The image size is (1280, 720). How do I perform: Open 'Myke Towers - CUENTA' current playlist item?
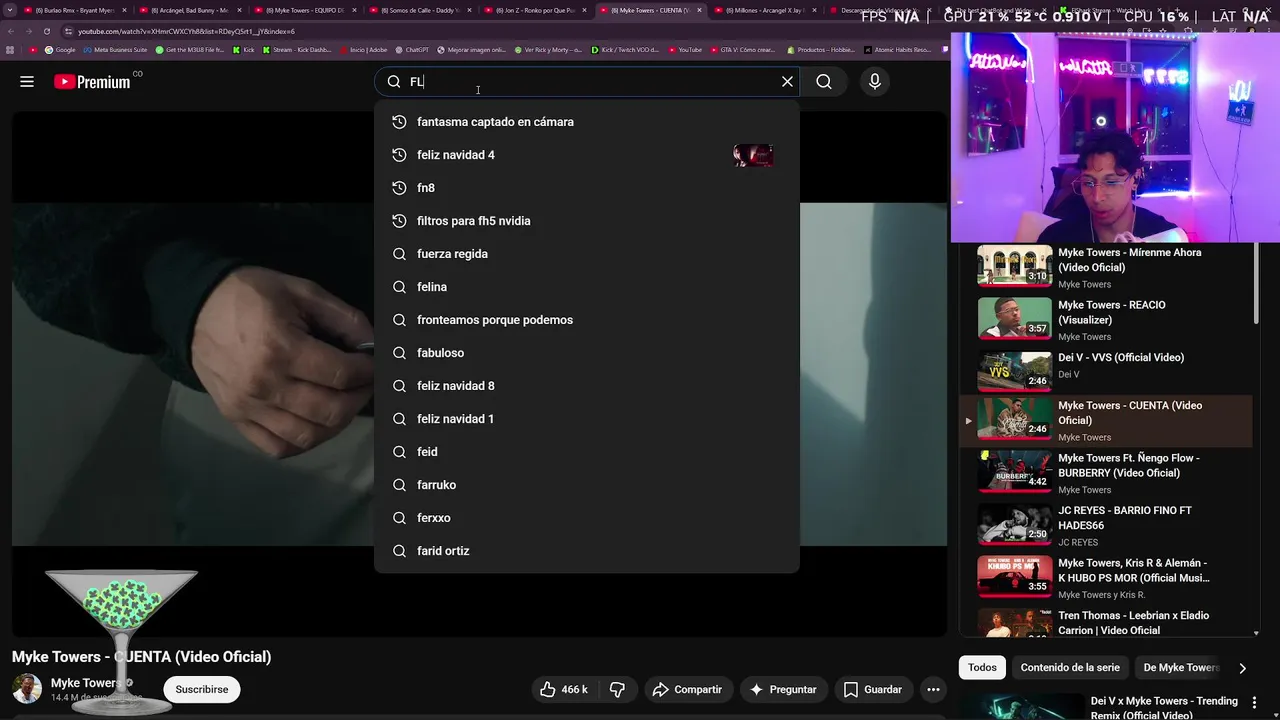coord(1105,421)
